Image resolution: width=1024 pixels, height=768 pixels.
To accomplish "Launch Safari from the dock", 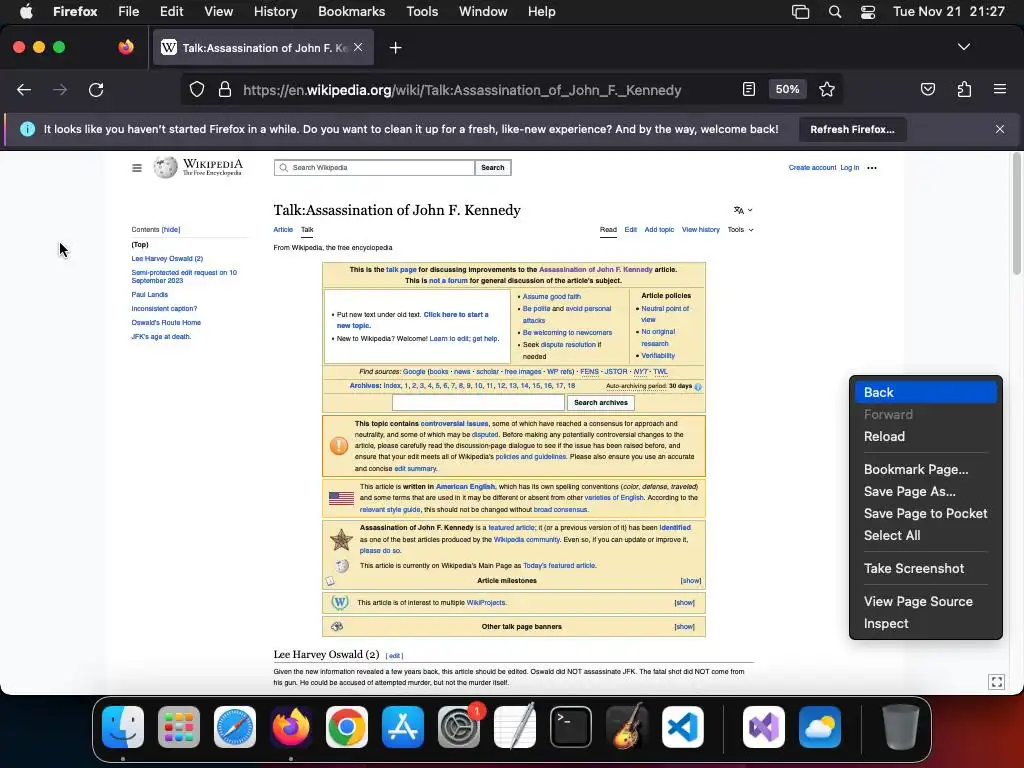I will tap(235, 727).
